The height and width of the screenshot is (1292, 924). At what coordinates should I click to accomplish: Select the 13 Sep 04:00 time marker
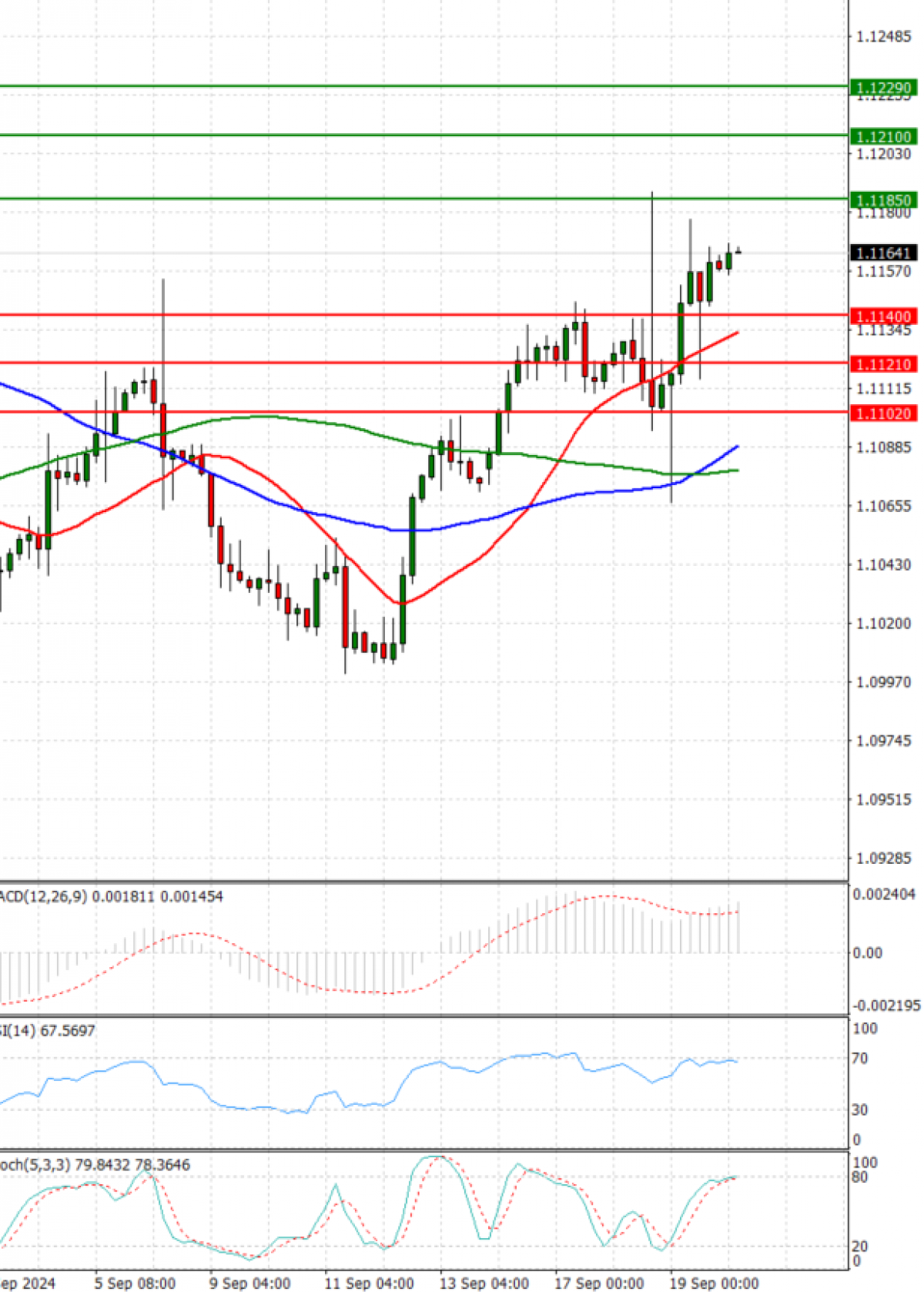(484, 1283)
